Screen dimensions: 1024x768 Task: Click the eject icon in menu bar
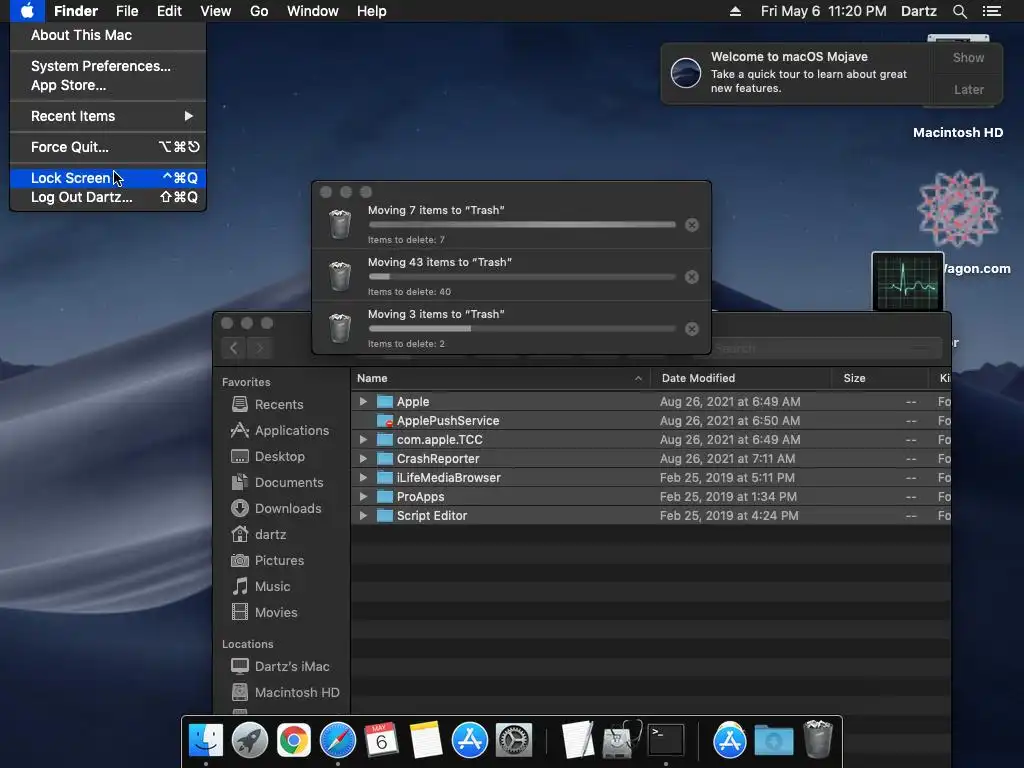coord(735,11)
